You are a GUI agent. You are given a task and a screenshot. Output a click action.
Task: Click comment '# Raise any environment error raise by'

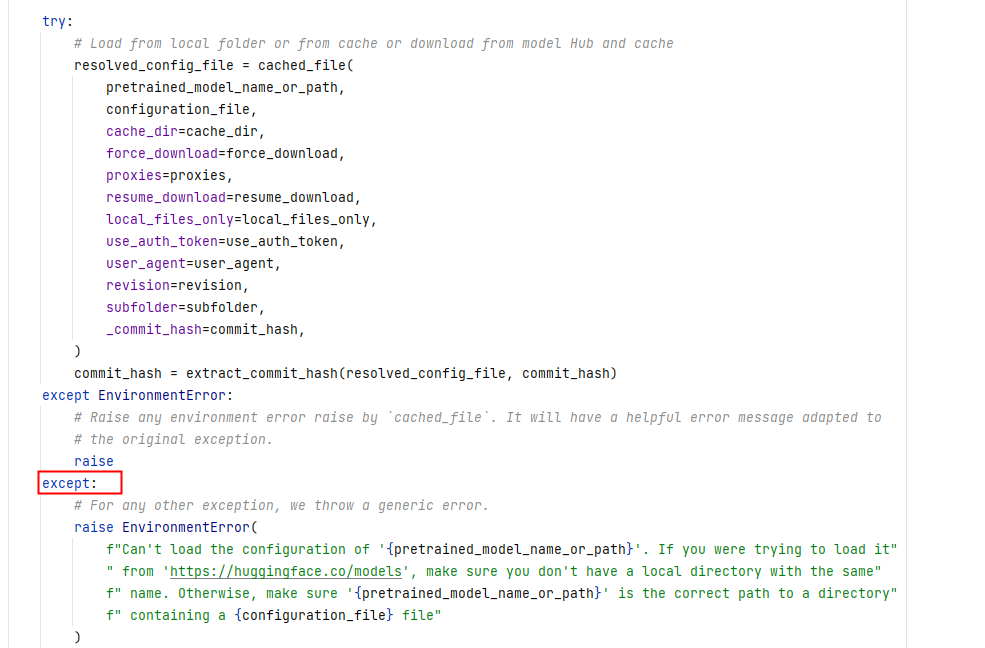point(478,417)
